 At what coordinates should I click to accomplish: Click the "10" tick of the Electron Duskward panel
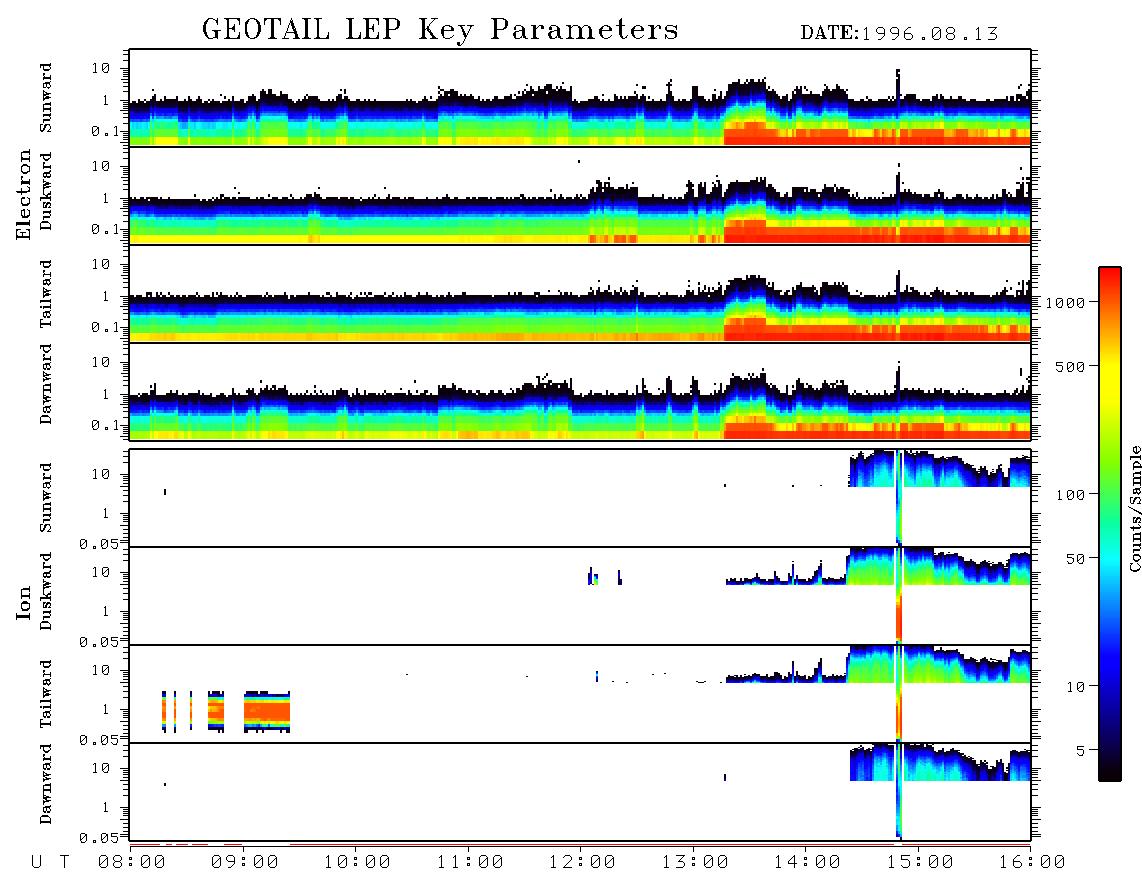tap(101, 166)
